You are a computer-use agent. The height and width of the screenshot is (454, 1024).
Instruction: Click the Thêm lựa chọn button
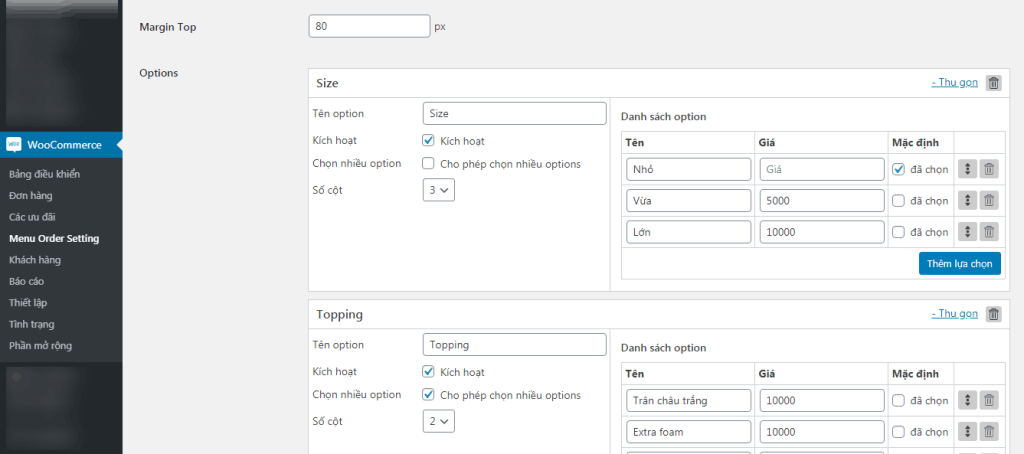point(959,263)
